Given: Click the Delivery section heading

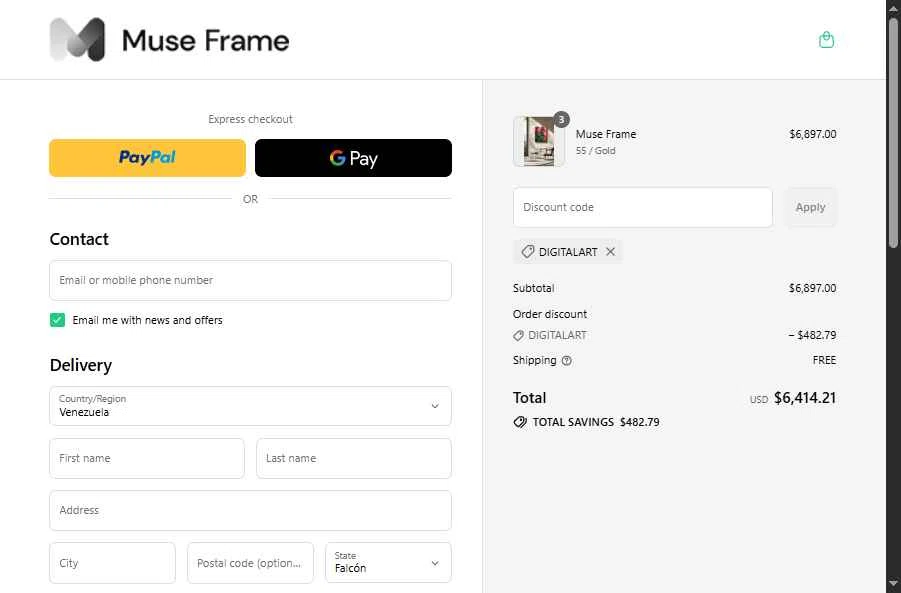Looking at the screenshot, I should [x=81, y=365].
